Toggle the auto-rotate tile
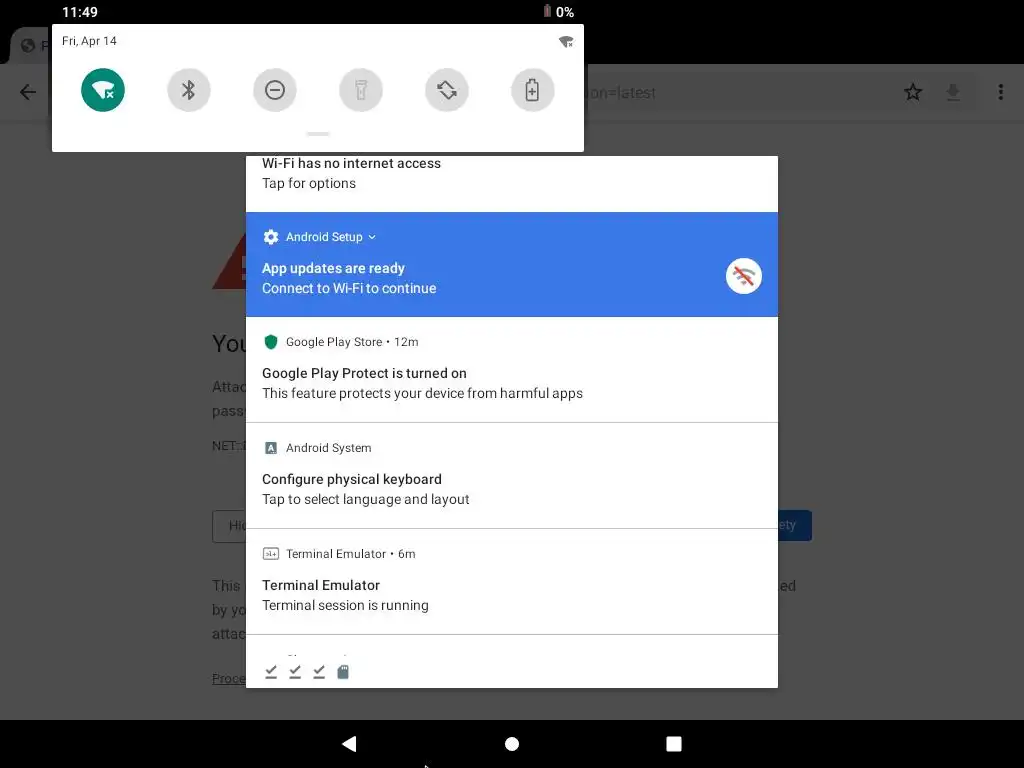Image resolution: width=1024 pixels, height=768 pixels. coord(447,90)
